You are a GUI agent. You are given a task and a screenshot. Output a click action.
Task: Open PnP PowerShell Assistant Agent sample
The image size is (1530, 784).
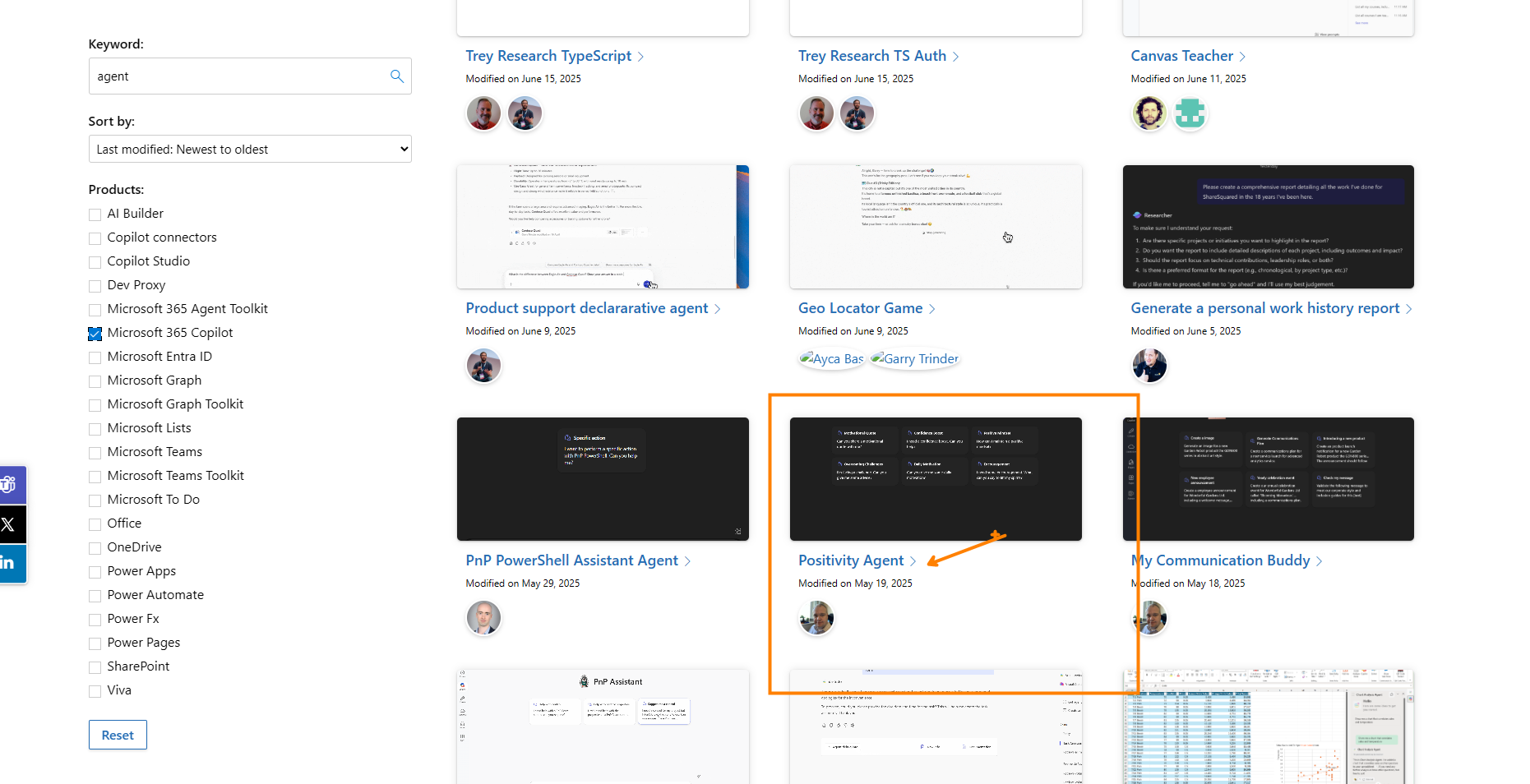pos(572,560)
